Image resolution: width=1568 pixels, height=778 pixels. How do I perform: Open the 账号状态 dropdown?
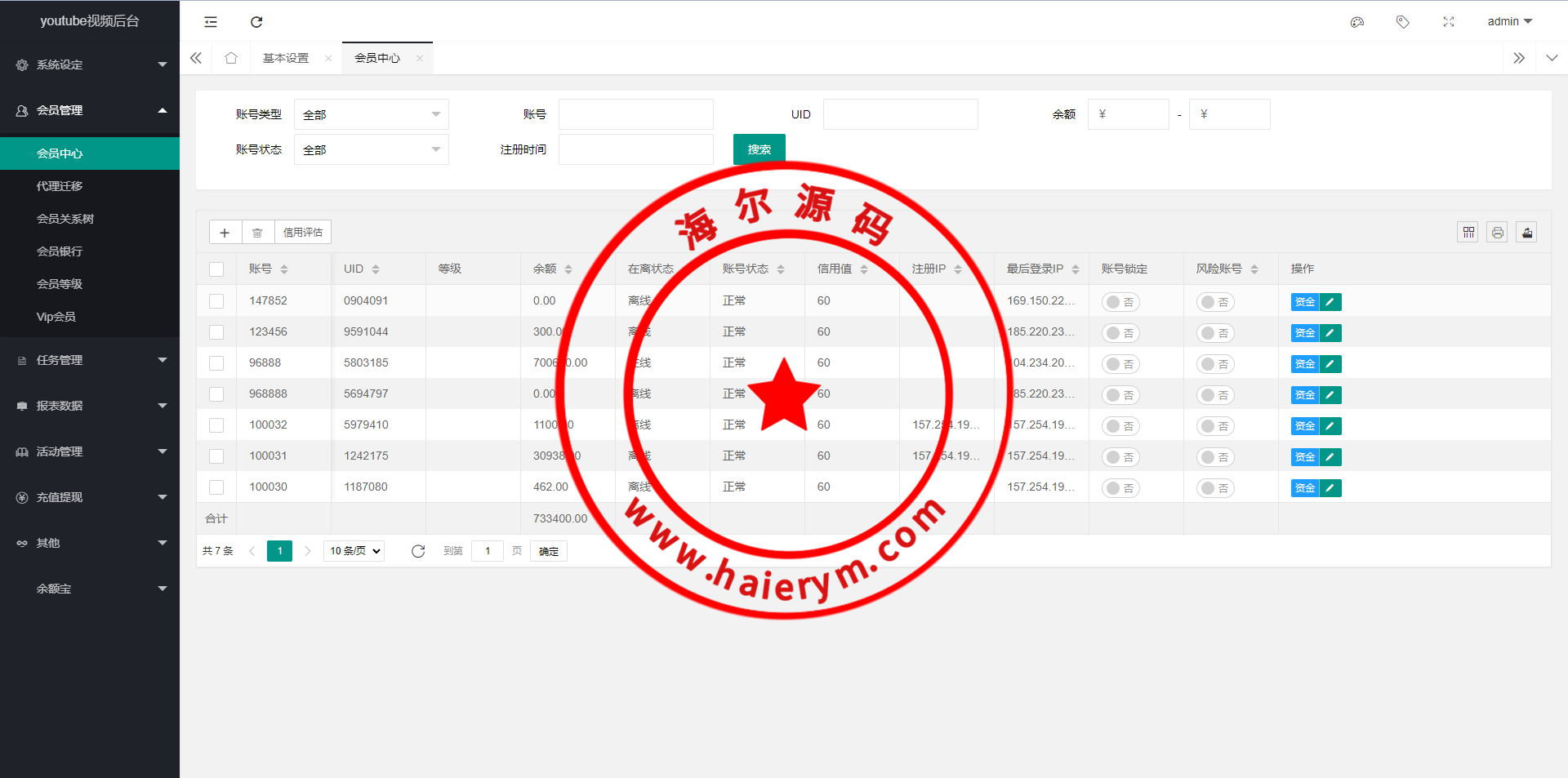371,150
